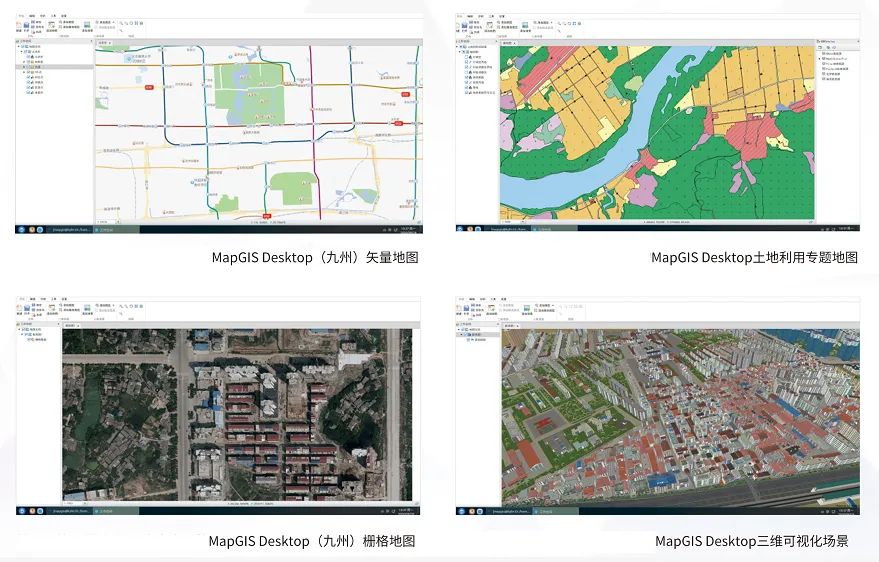Close the map view tab in vector map window

[x=110, y=43]
